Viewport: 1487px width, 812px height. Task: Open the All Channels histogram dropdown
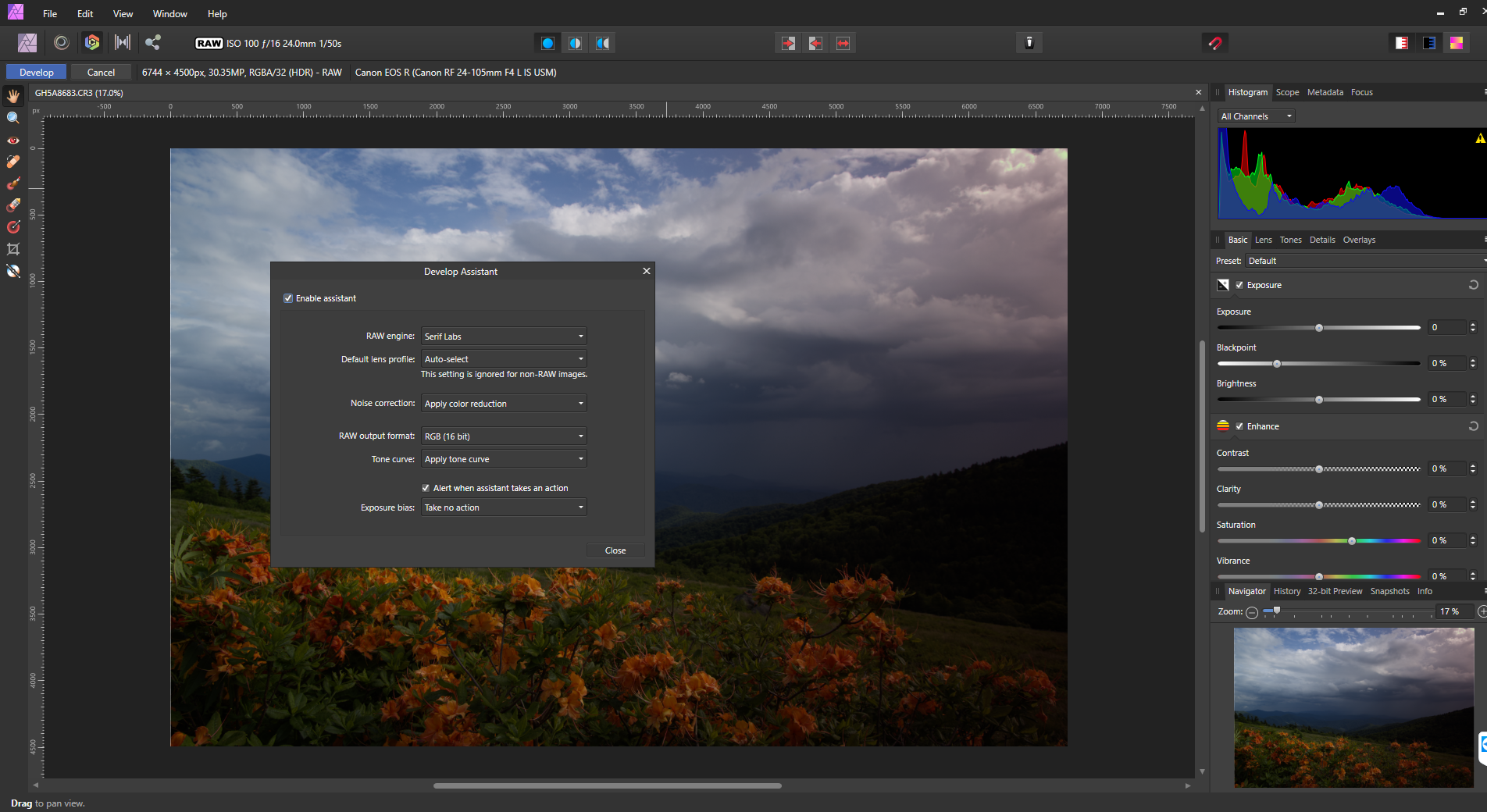pos(1257,116)
